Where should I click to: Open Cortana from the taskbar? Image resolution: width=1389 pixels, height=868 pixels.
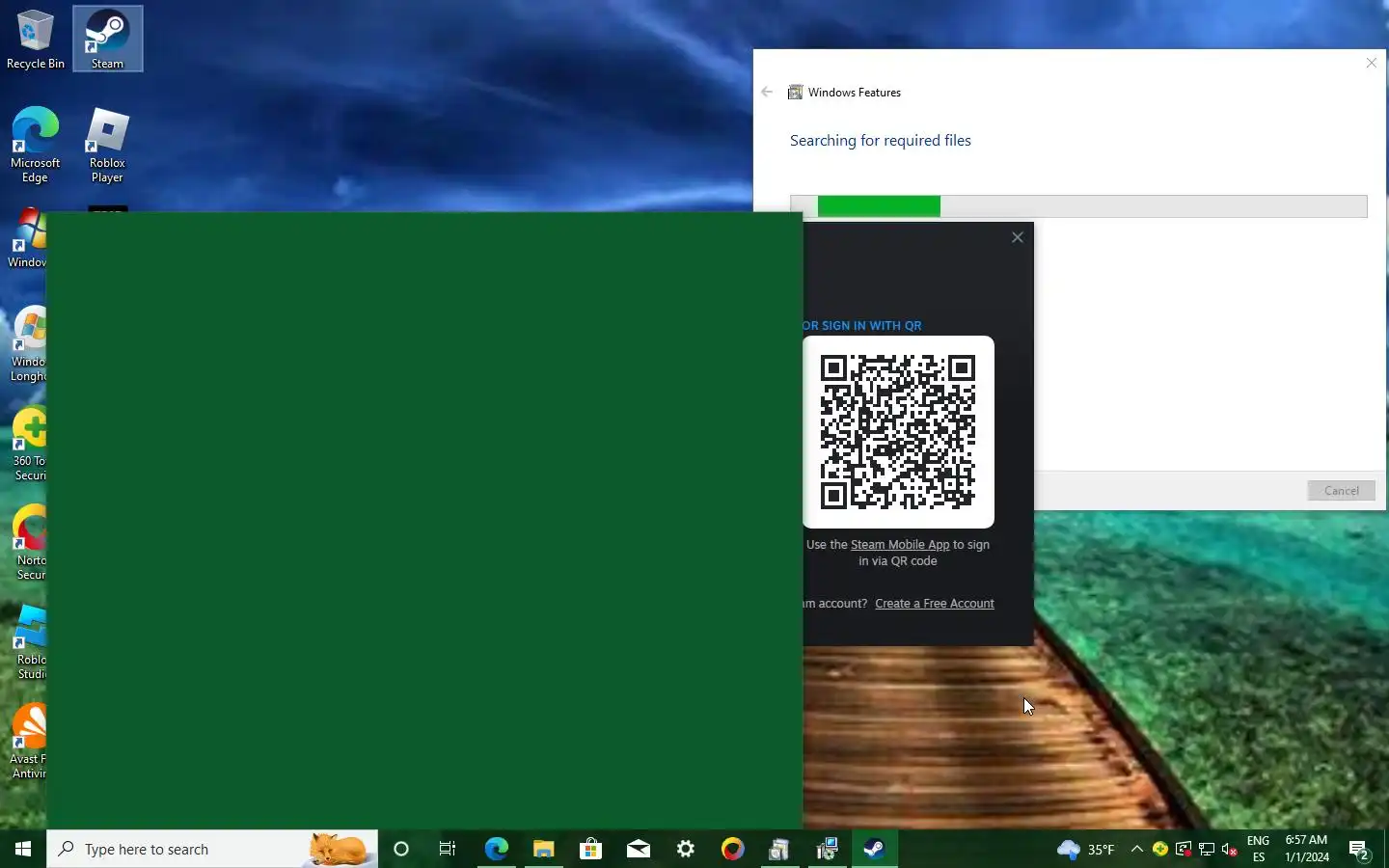[x=401, y=849]
